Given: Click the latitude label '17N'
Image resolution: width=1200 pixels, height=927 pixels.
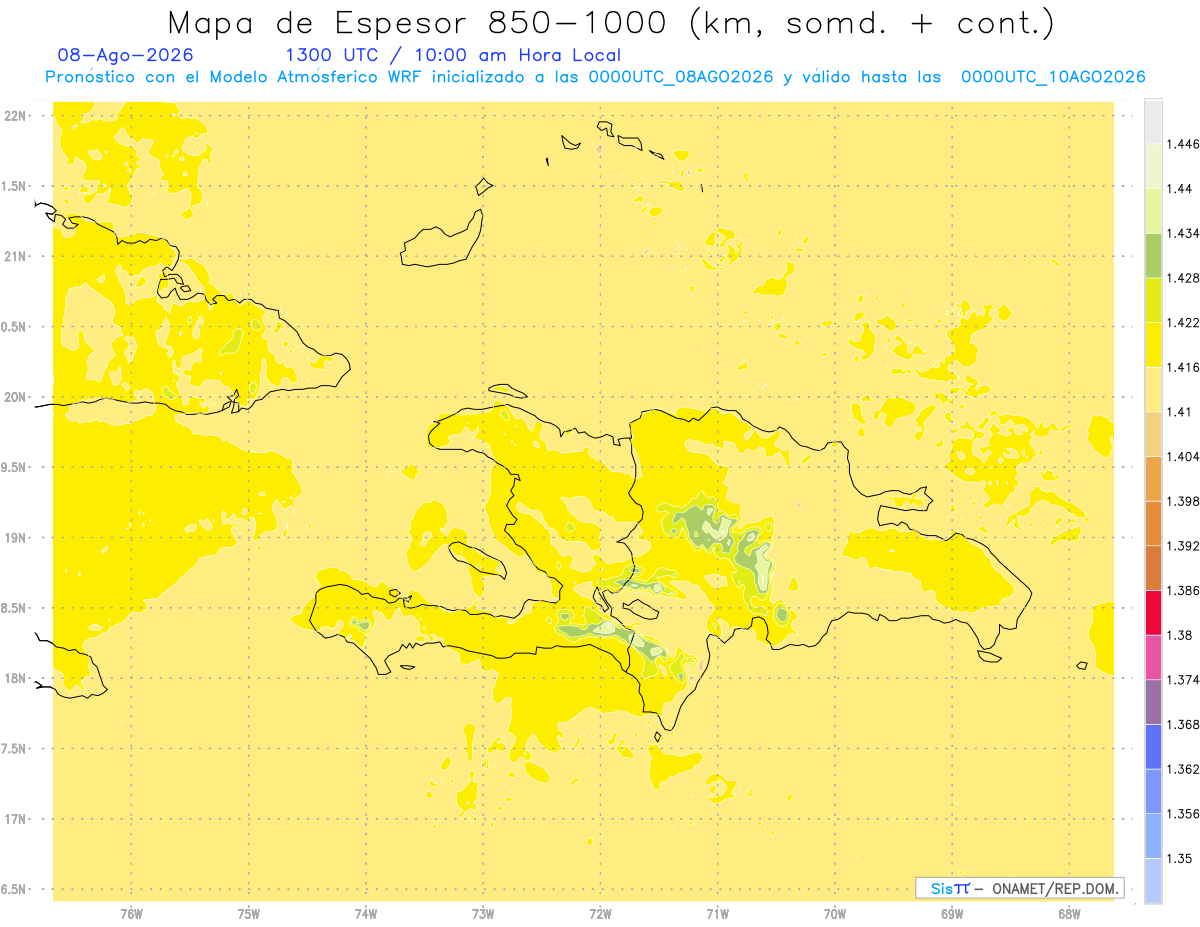Looking at the screenshot, I should click(16, 819).
